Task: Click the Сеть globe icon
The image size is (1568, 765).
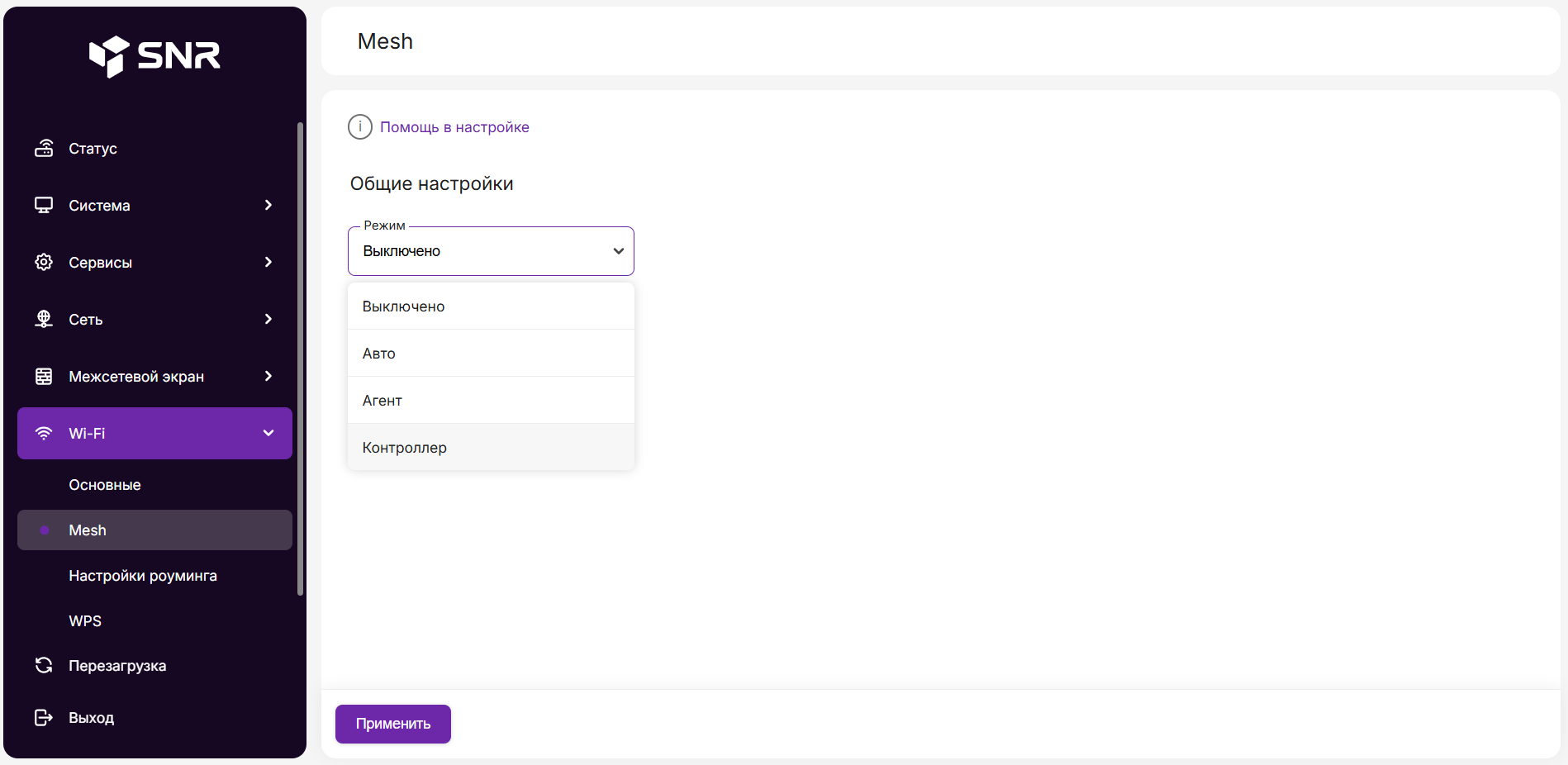Action: 44,320
